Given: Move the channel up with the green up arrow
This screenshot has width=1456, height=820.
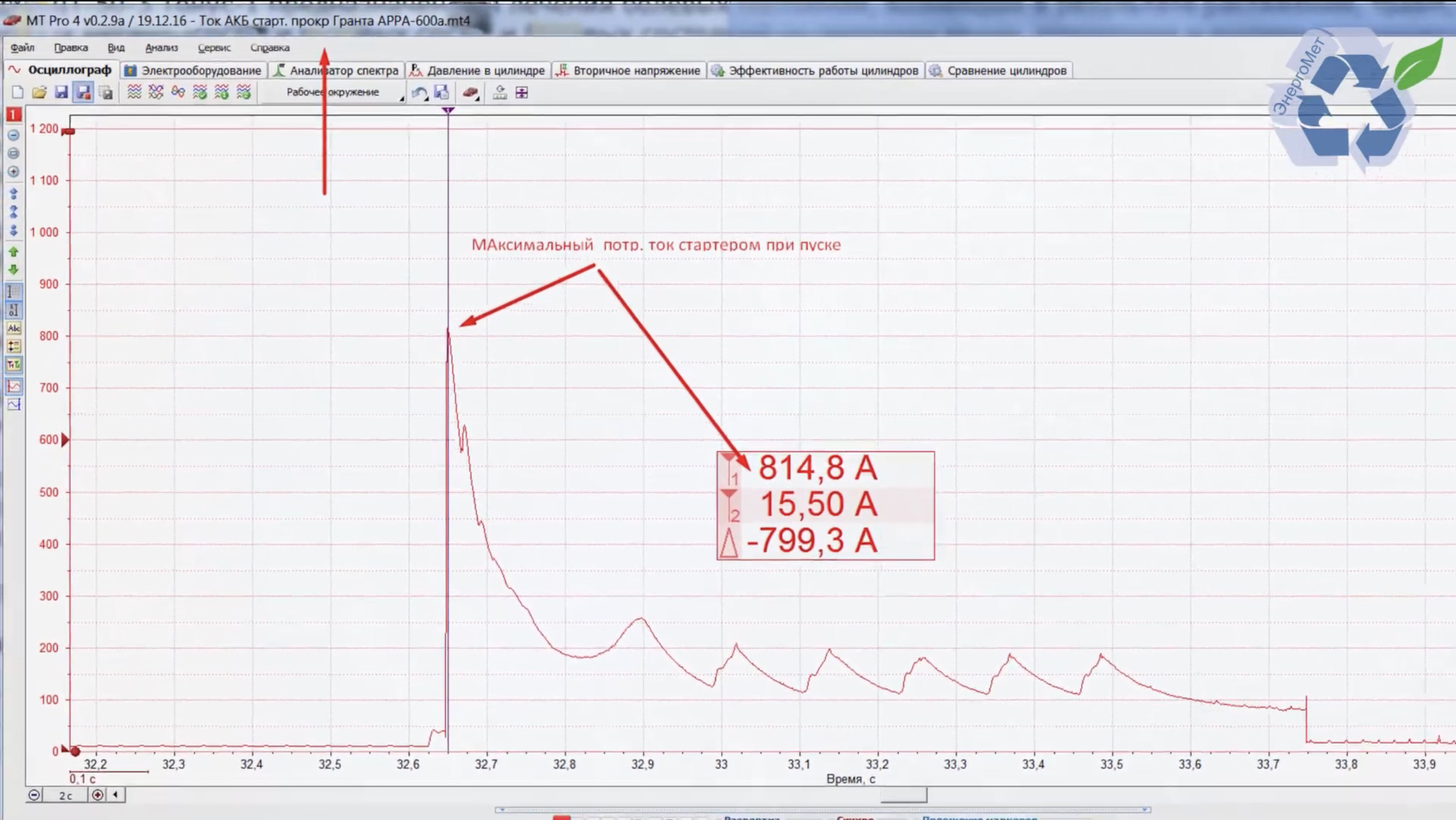Looking at the screenshot, I should 14,252.
